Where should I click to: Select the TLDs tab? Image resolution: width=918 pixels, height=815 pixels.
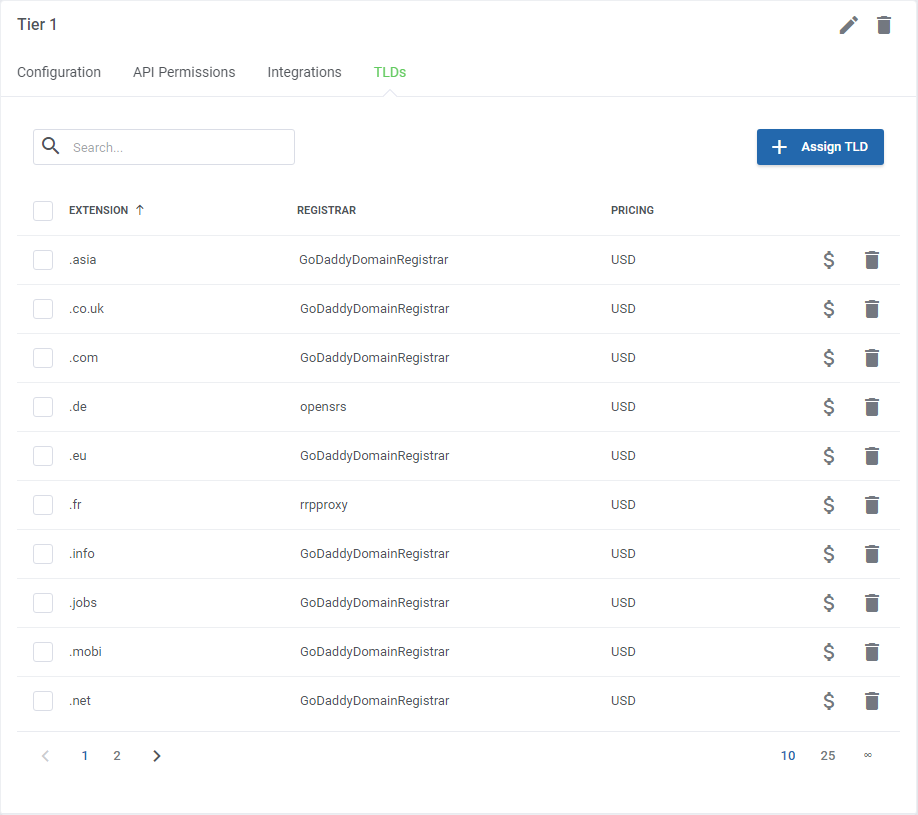(390, 72)
